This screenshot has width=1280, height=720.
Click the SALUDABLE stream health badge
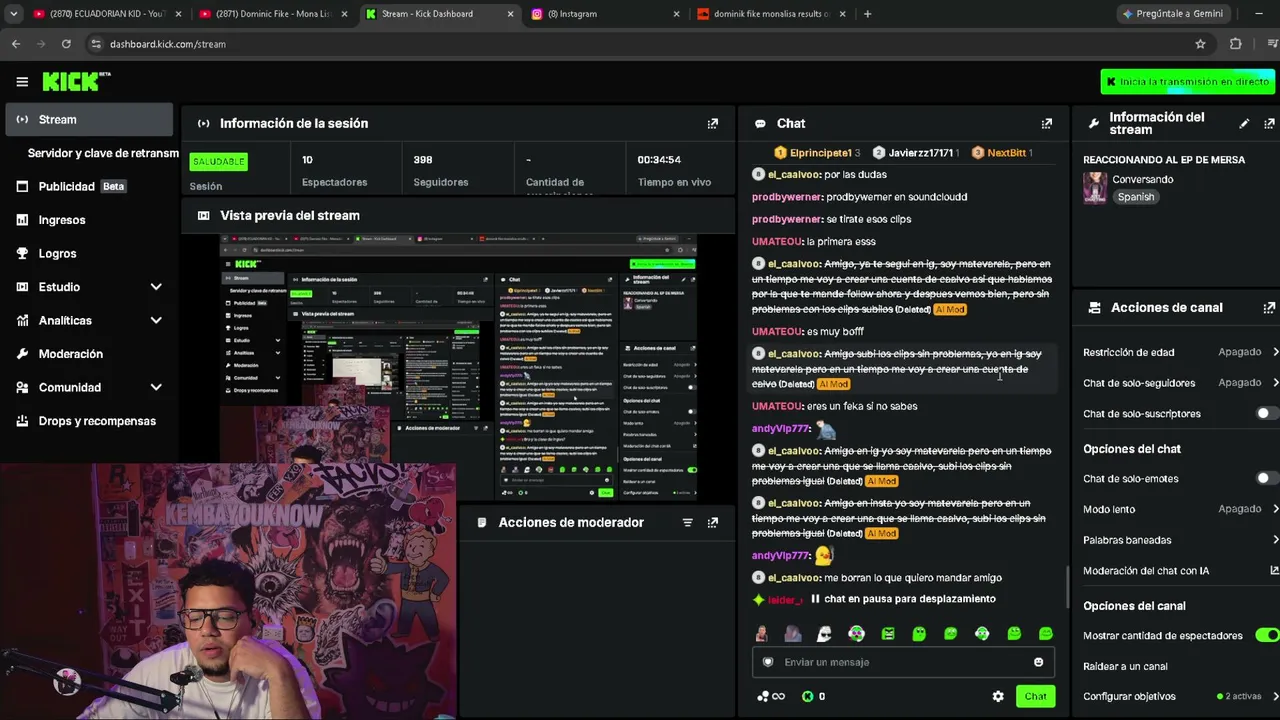point(218,161)
